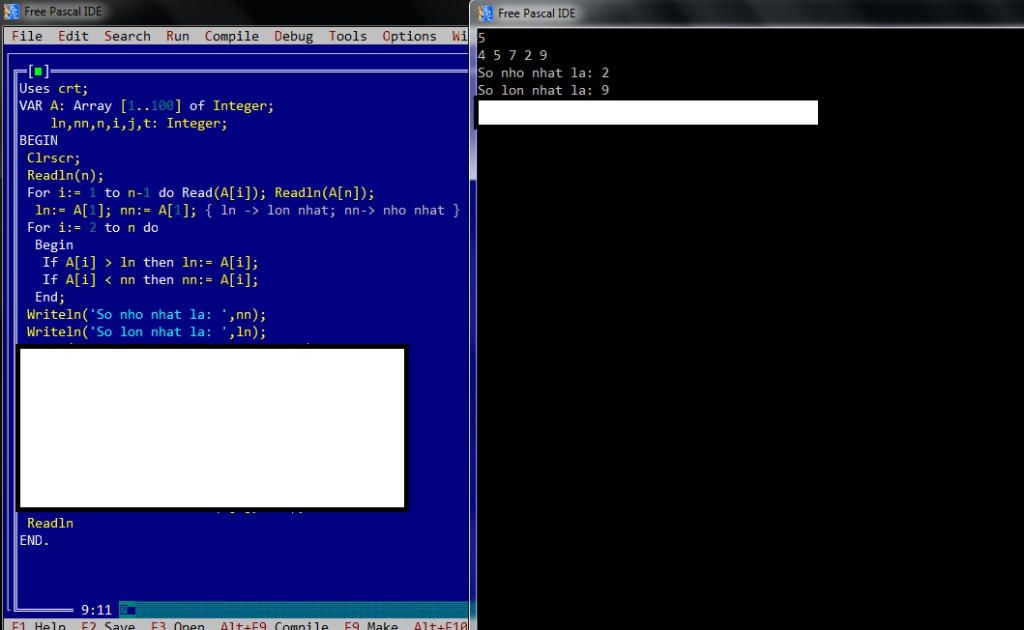Click the F2 Save status bar shortcut

tap(108, 625)
